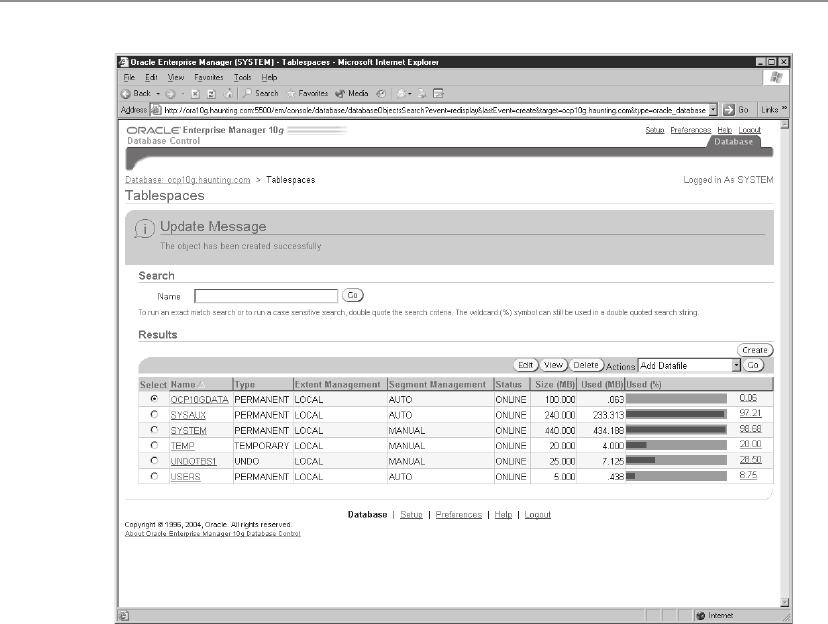Select the OCP10GDATA radio button

tap(154, 399)
